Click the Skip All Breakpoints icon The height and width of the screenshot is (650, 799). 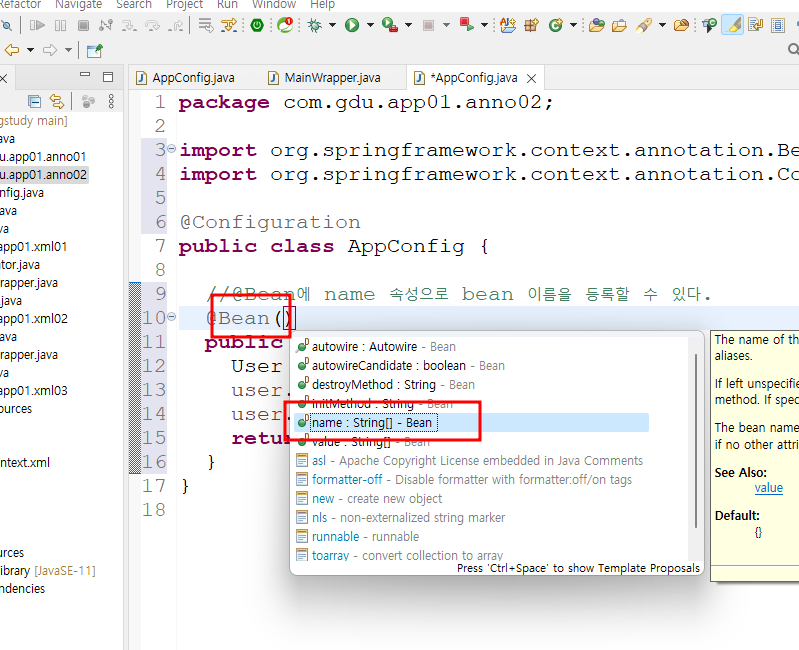point(6,24)
